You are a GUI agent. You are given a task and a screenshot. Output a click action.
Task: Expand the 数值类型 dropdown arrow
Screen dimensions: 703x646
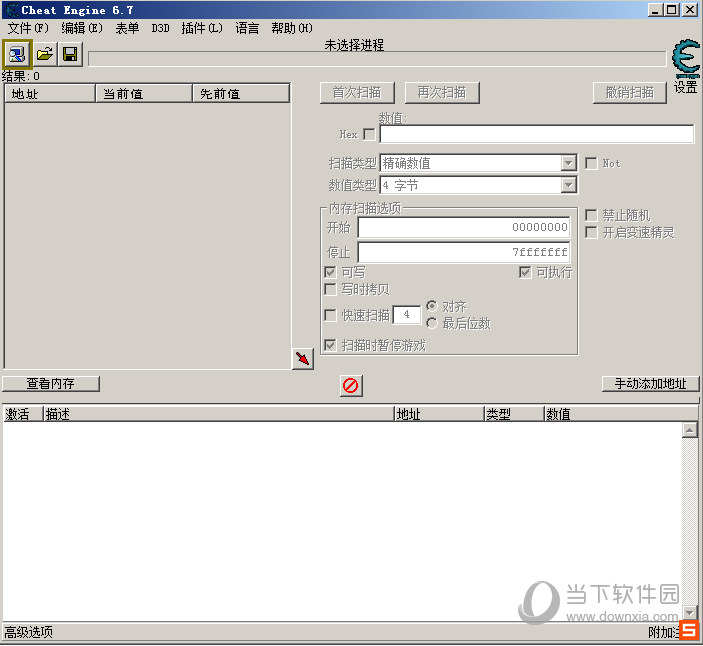click(x=568, y=185)
